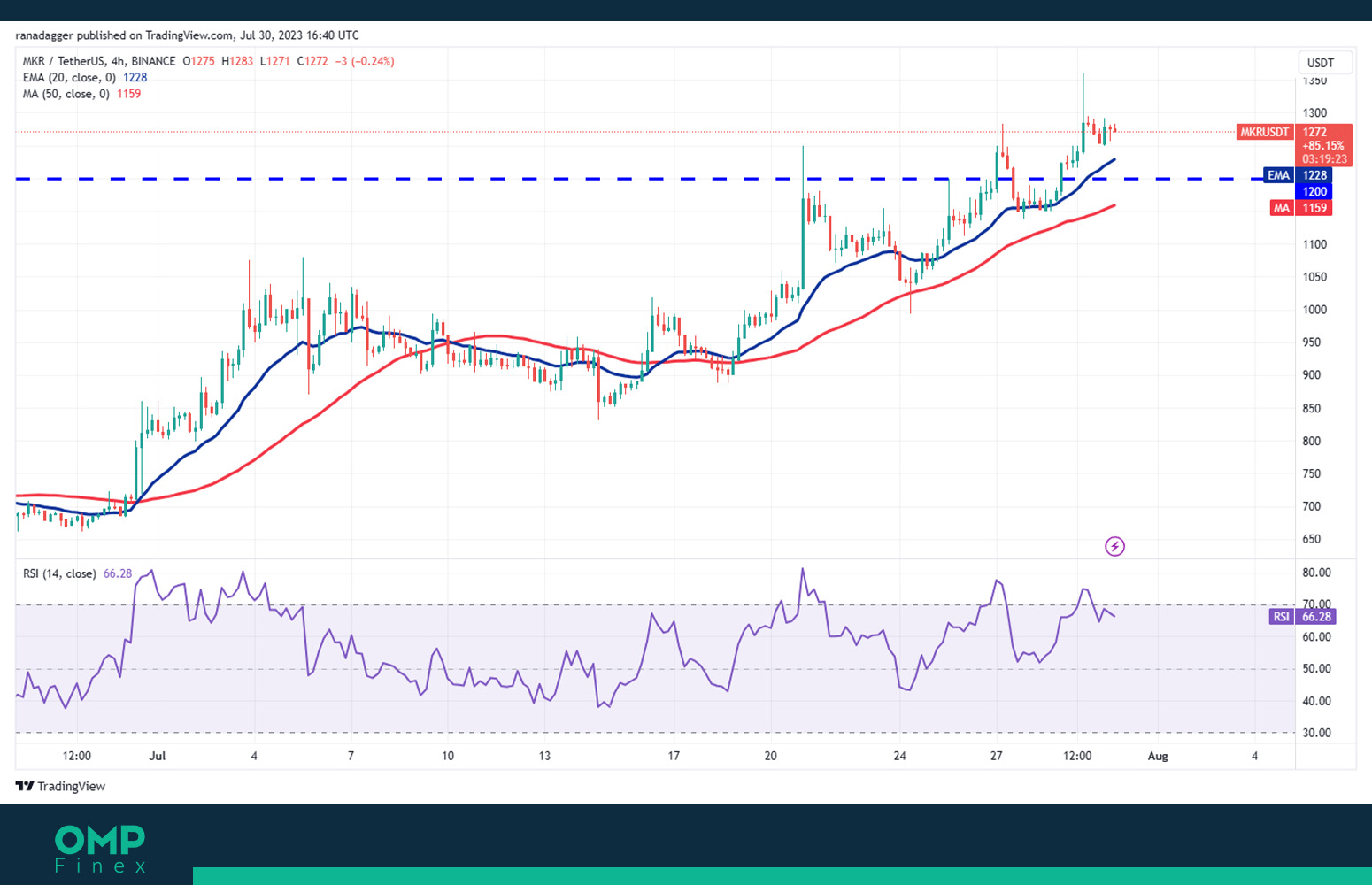Click the Aug date label on time axis
Screen dimensions: 1372x885
point(1158,756)
